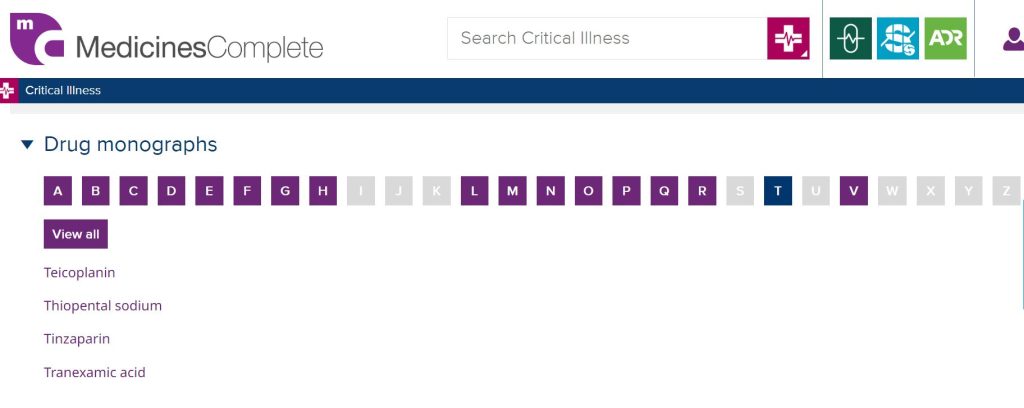Screen dimensions: 1024x408
Task: Click the small cross icon beside Critical Illness
Action: tap(8, 90)
